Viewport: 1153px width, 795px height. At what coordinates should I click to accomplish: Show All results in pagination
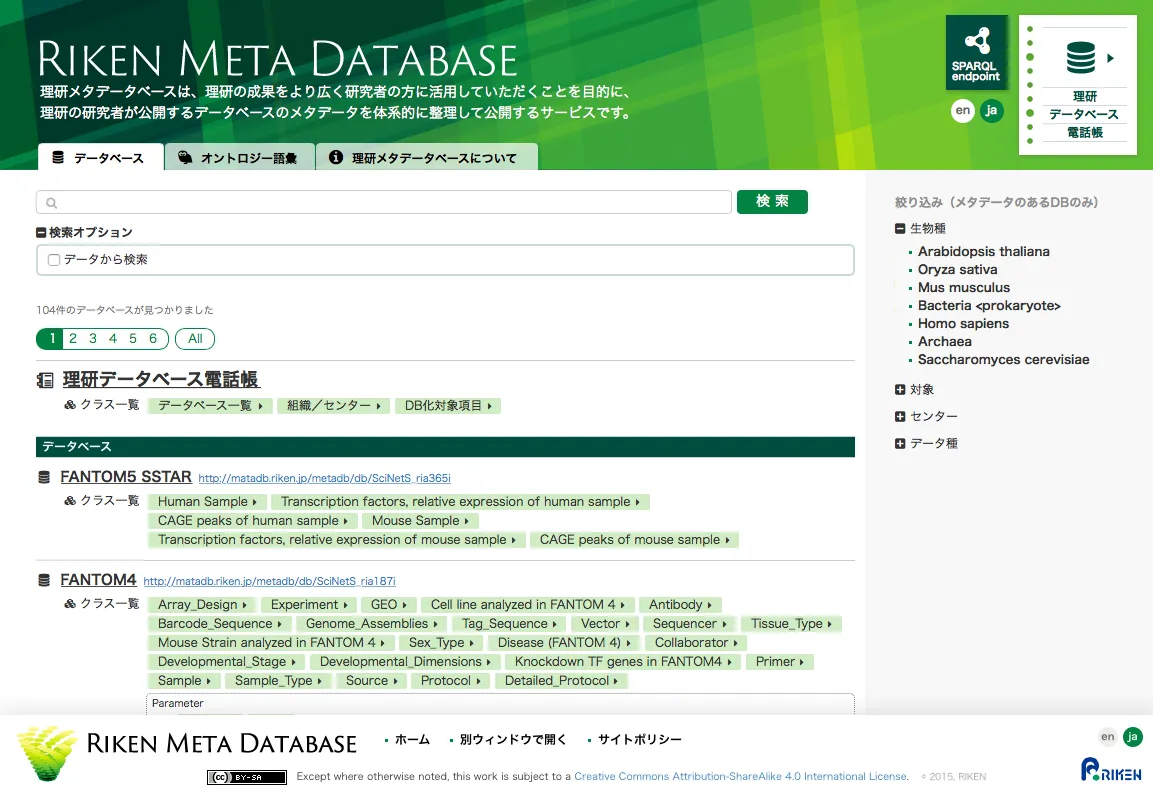click(x=195, y=338)
